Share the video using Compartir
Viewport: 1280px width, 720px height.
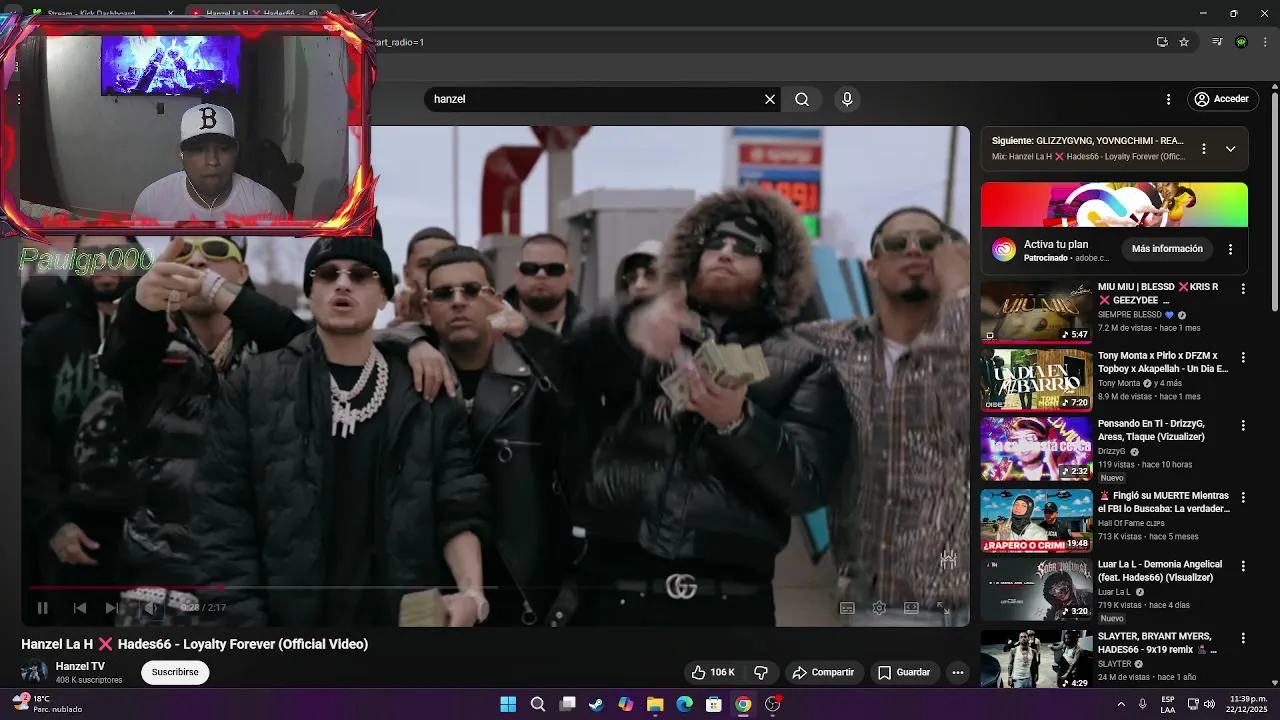pos(823,672)
